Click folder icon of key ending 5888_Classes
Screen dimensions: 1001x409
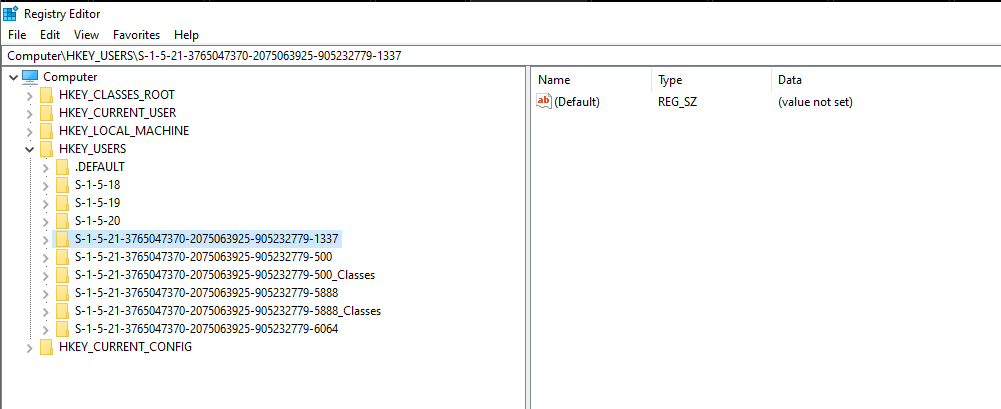[x=62, y=311]
